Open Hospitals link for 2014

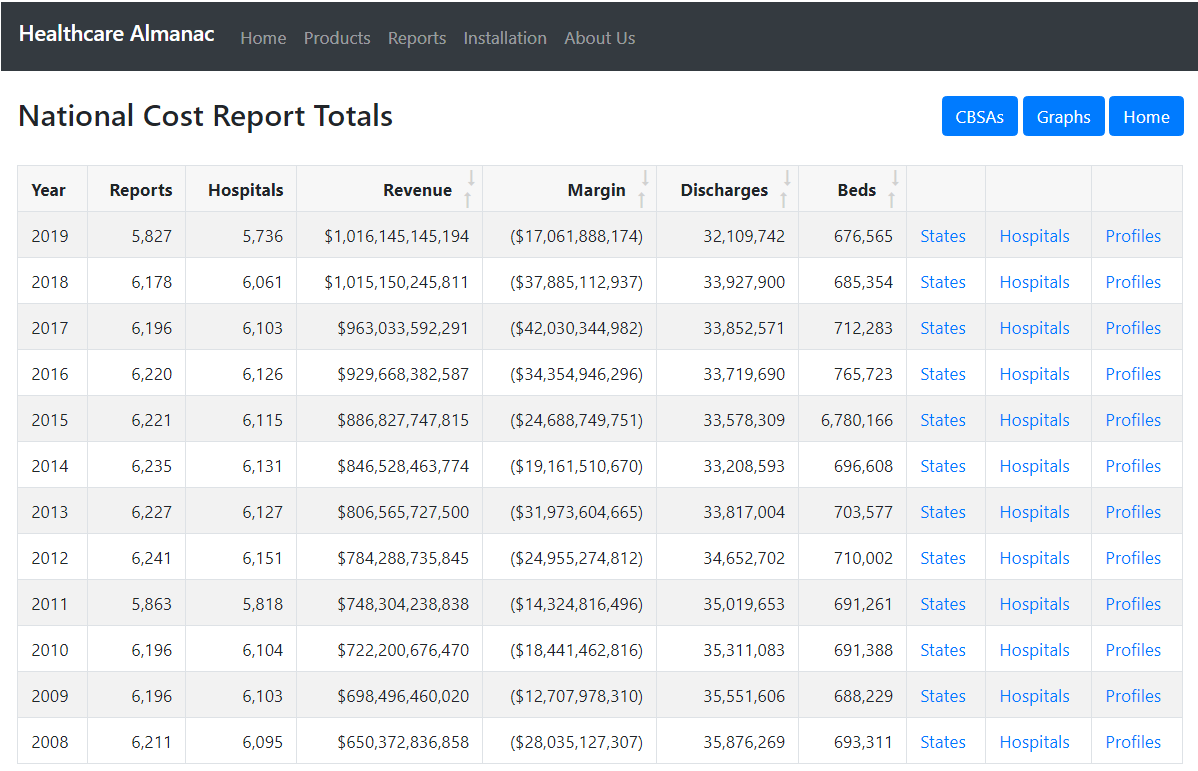[x=1034, y=465]
